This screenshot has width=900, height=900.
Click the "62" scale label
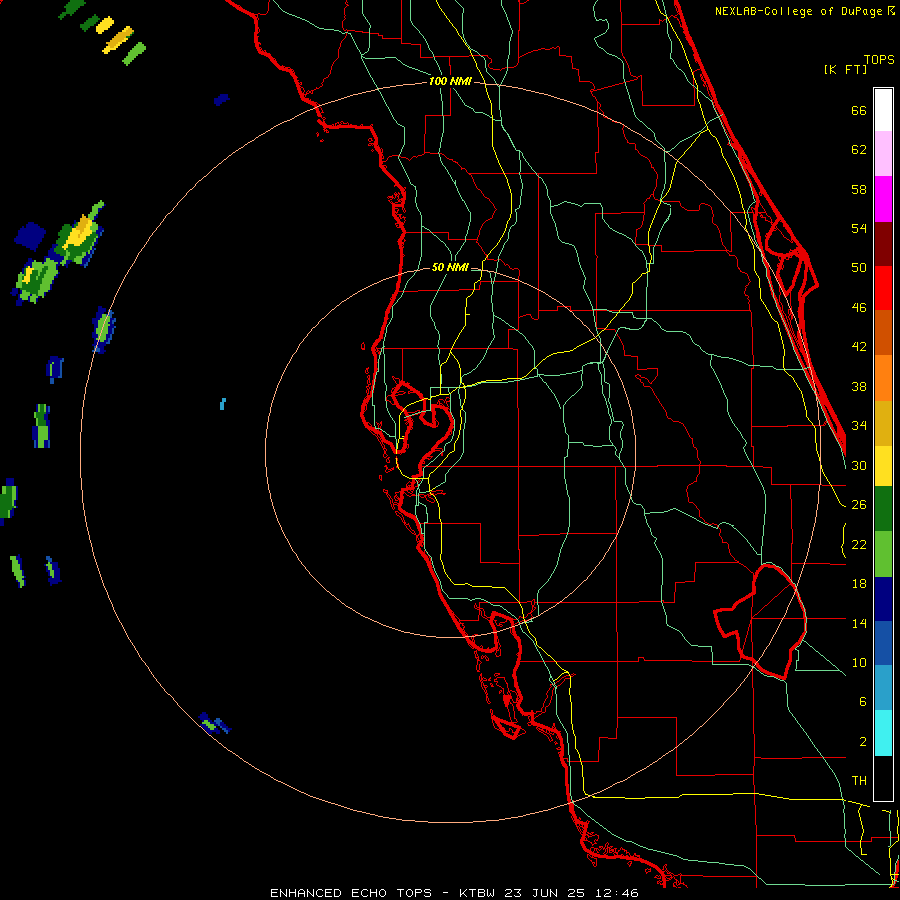coord(859,150)
